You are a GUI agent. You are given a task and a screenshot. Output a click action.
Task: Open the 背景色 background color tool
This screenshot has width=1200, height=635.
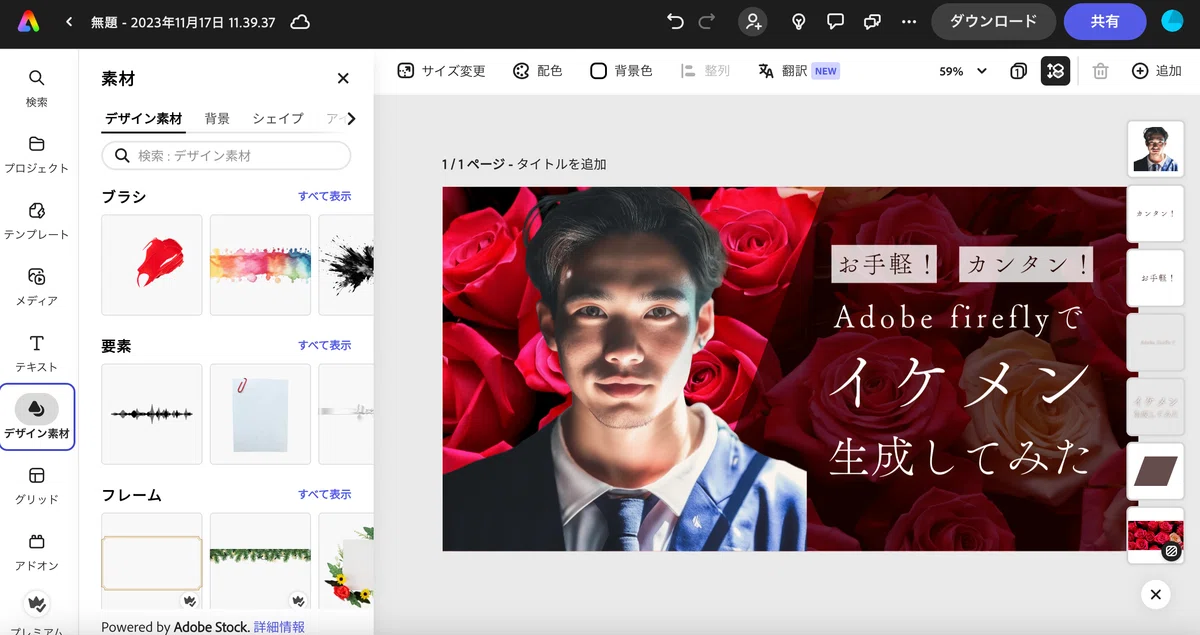click(621, 71)
